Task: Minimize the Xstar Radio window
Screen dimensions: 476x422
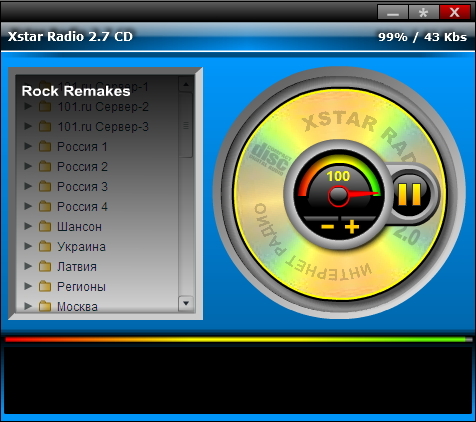Action: [x=393, y=13]
